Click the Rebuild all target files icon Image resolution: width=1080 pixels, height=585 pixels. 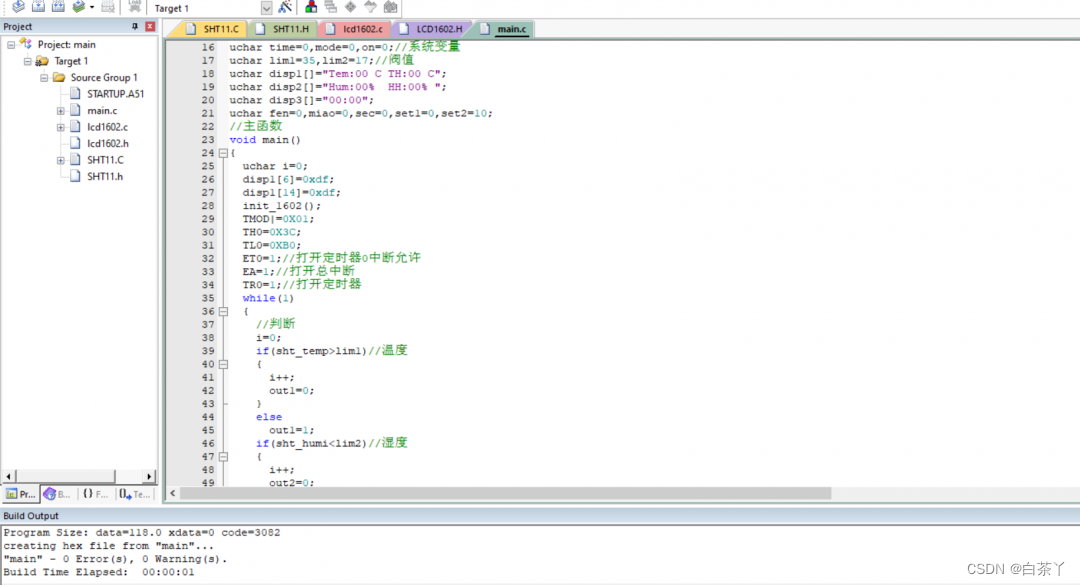59,6
